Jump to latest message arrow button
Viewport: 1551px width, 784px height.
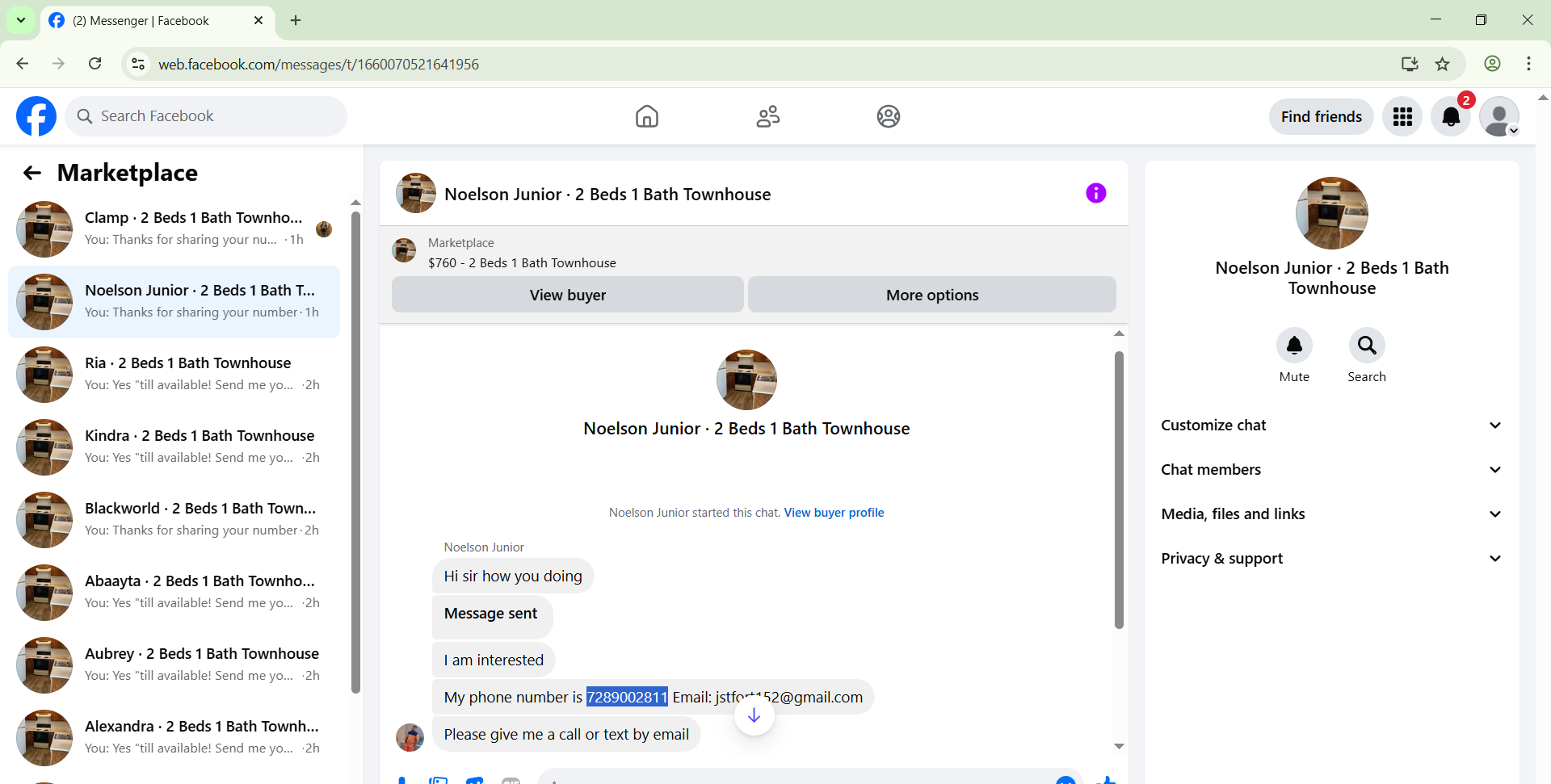point(754,715)
